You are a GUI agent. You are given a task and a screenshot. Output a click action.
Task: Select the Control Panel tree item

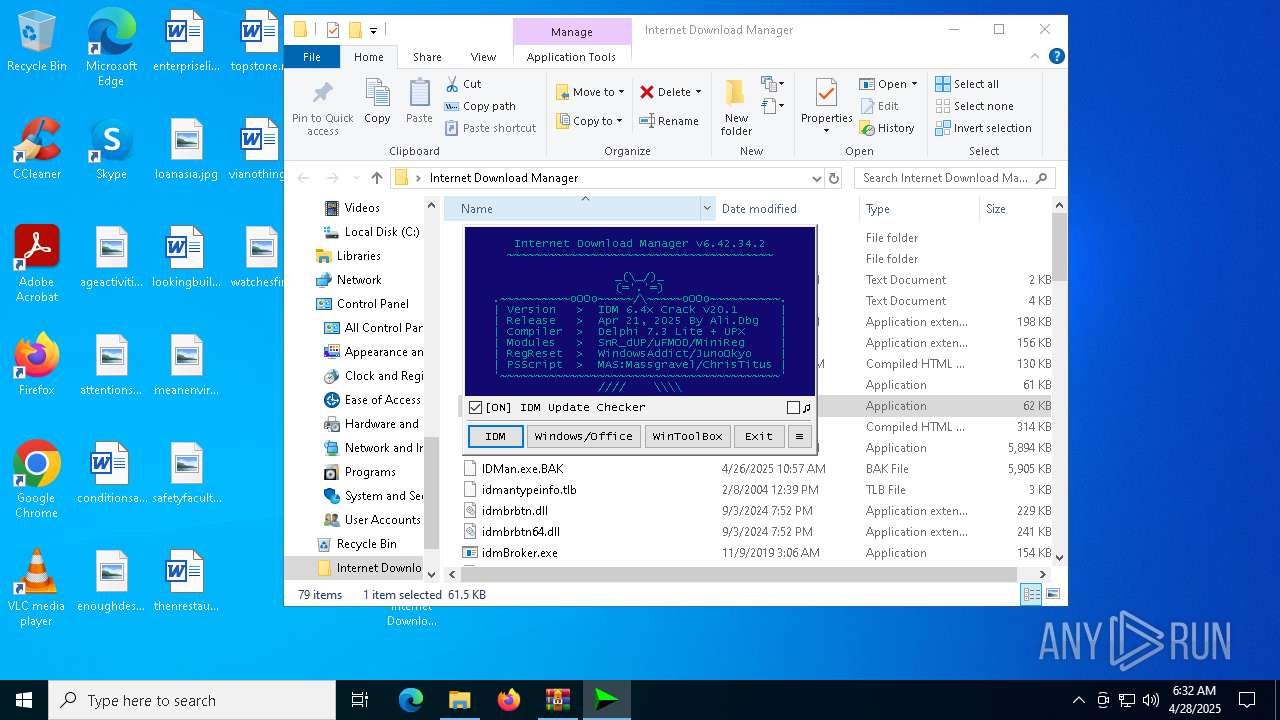click(x=372, y=304)
